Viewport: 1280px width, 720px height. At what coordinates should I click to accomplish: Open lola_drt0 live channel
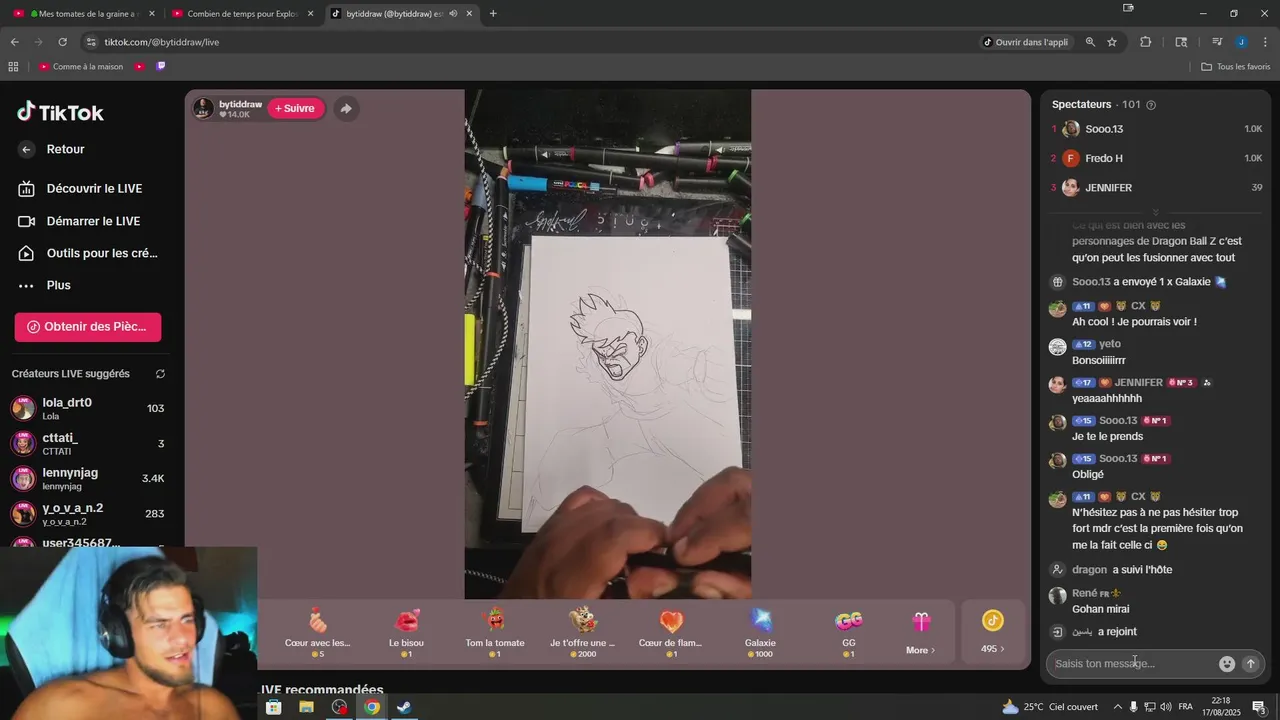[x=88, y=408]
